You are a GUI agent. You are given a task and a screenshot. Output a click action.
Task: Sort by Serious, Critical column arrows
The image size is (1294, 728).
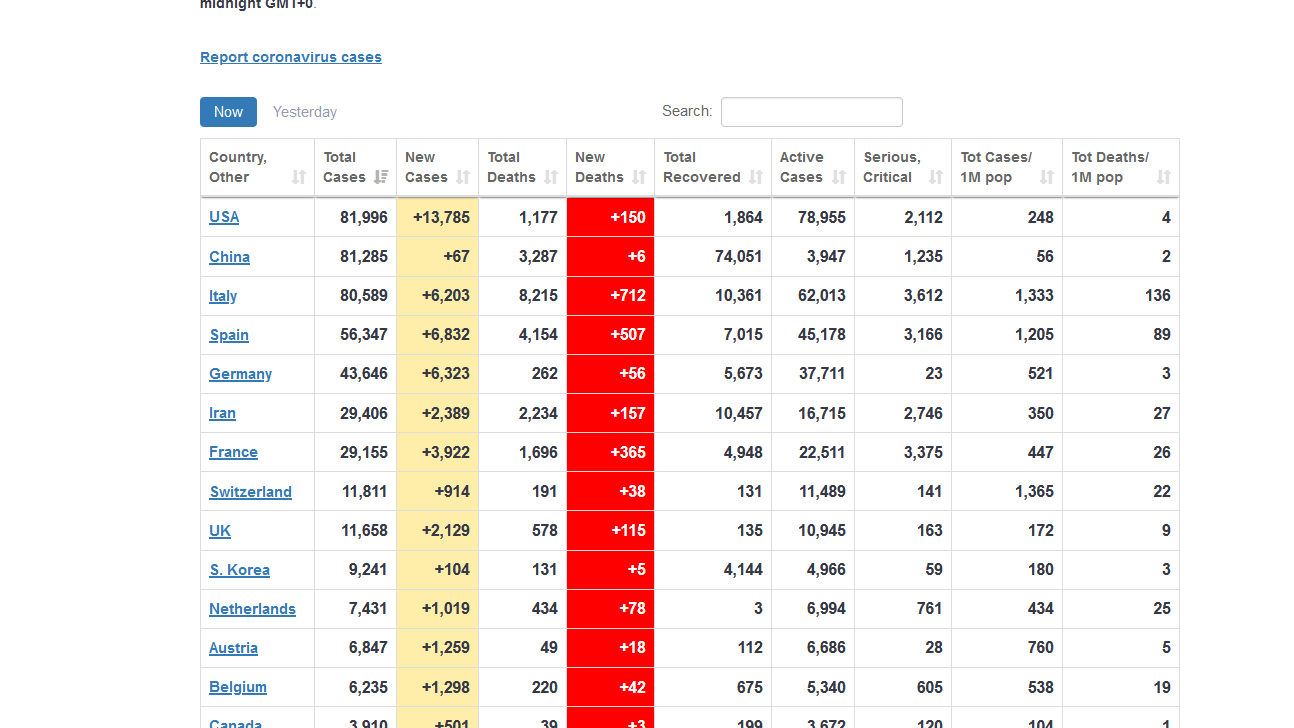[936, 177]
